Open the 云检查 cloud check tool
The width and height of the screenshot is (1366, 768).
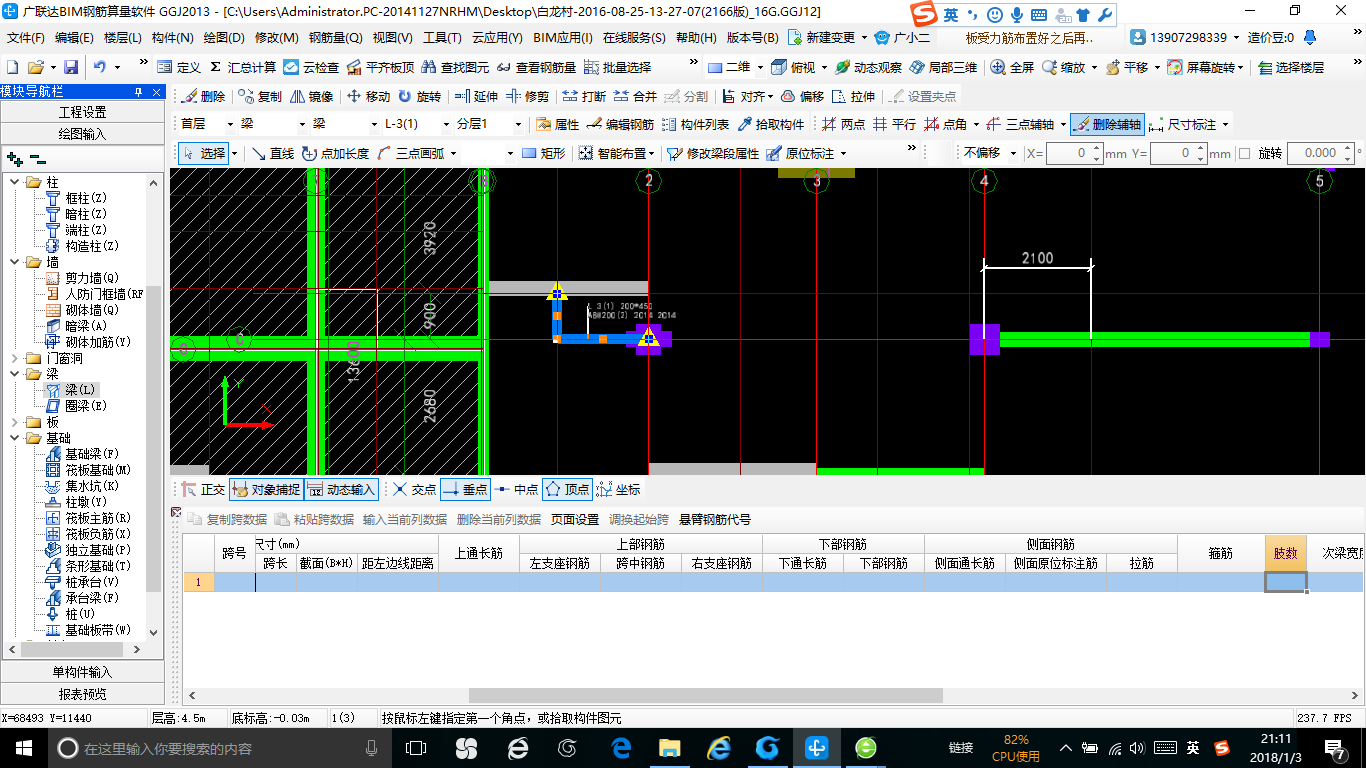pyautogui.click(x=311, y=67)
